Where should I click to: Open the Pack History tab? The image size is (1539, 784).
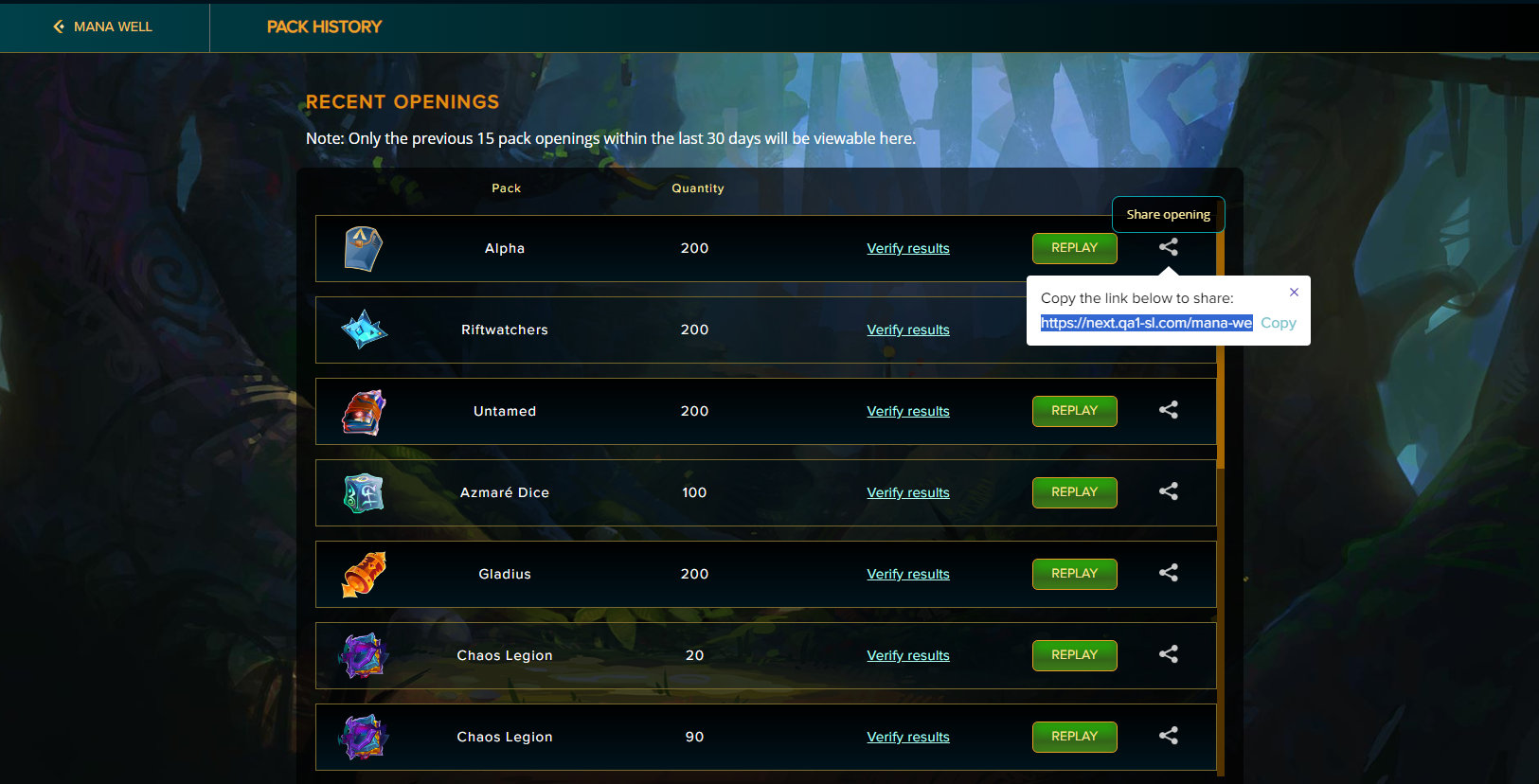[x=324, y=27]
